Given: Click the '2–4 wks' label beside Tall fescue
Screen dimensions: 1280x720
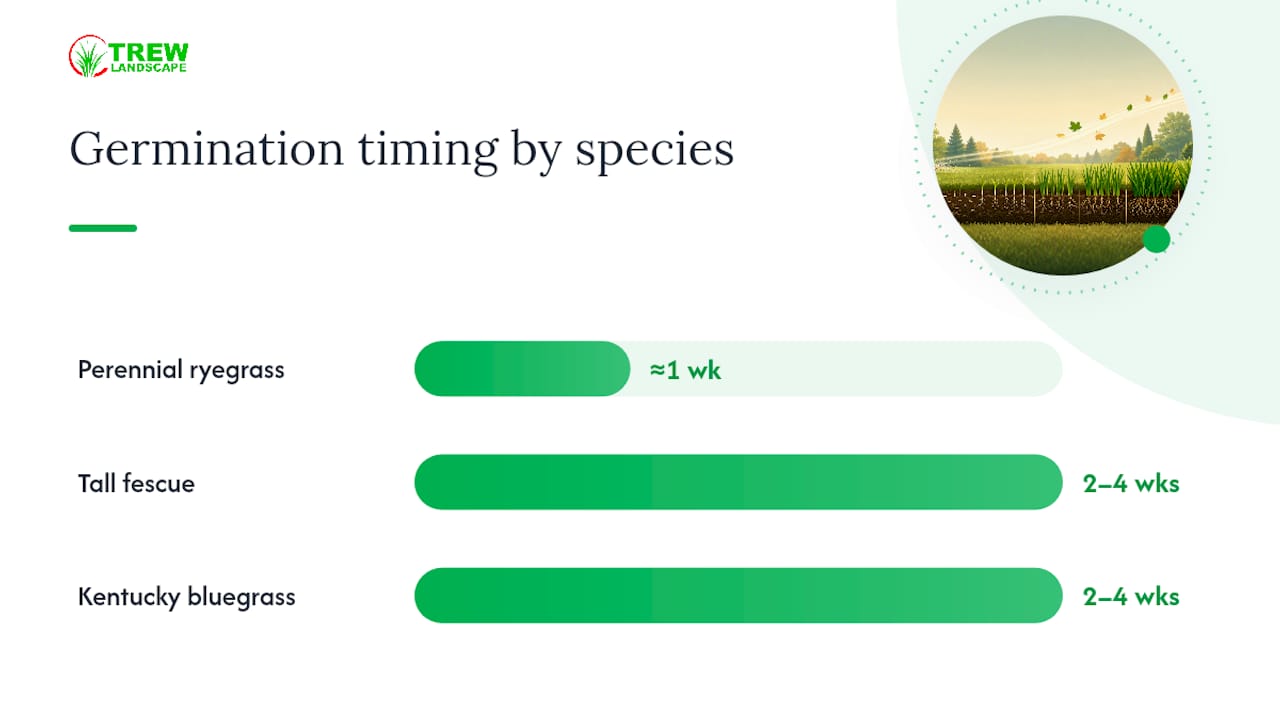Looking at the screenshot, I should coord(1131,484).
